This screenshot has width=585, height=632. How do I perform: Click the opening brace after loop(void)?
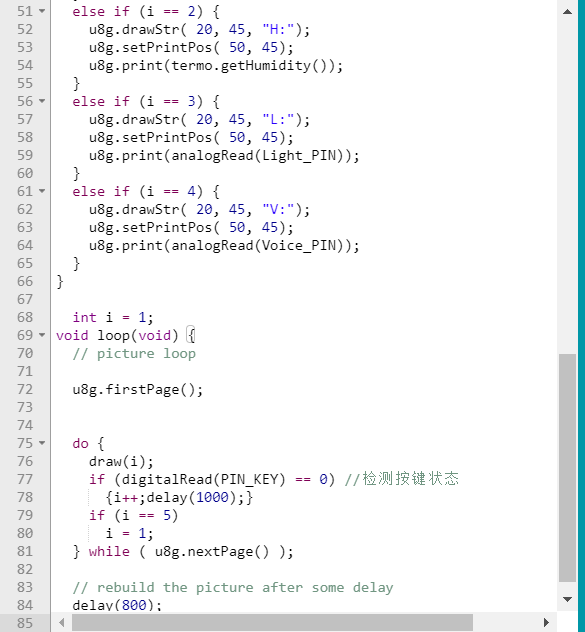192,335
